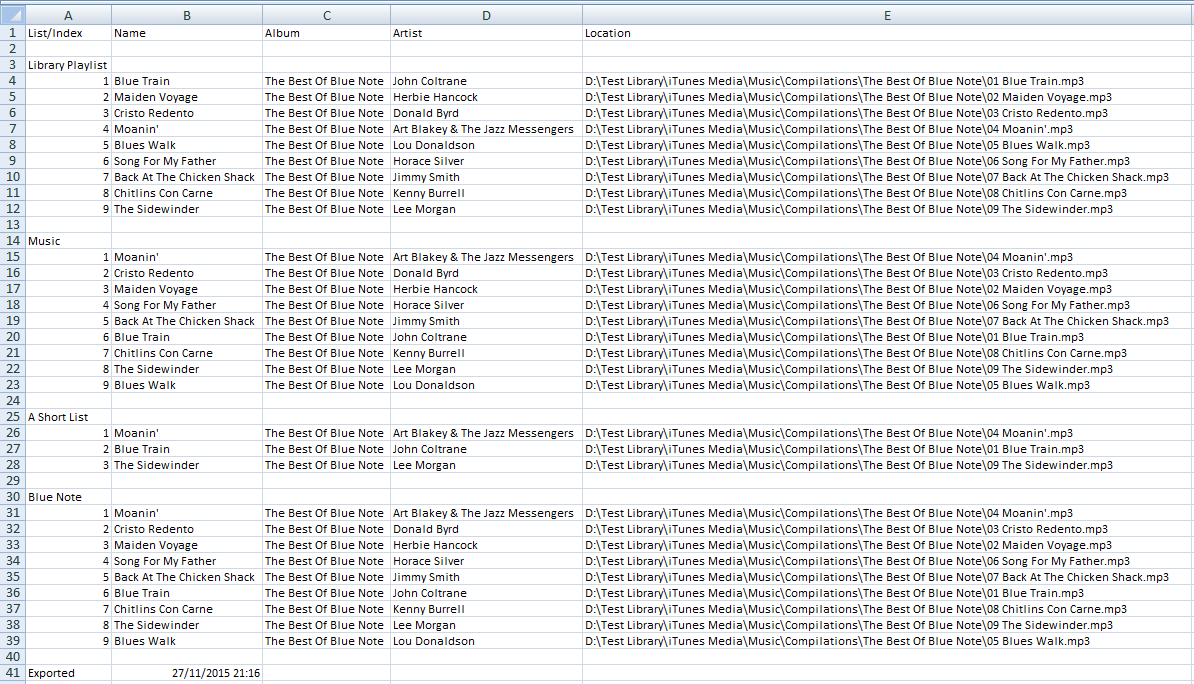Click 'Jimmy Smith' in row 35
This screenshot has height=684, width=1194.
(487, 577)
